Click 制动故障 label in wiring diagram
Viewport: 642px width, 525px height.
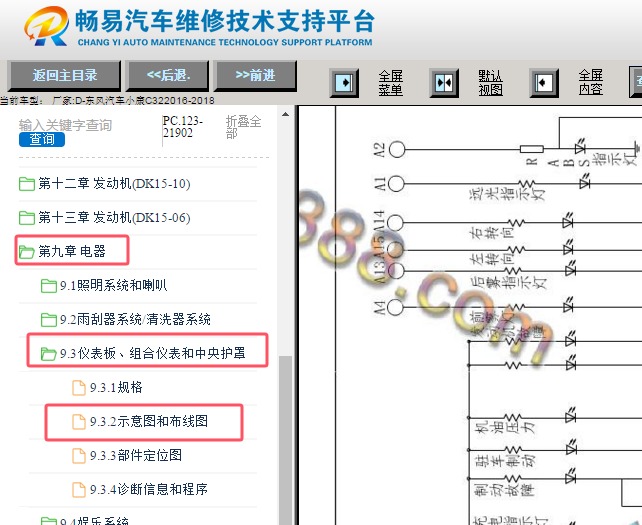point(505,490)
